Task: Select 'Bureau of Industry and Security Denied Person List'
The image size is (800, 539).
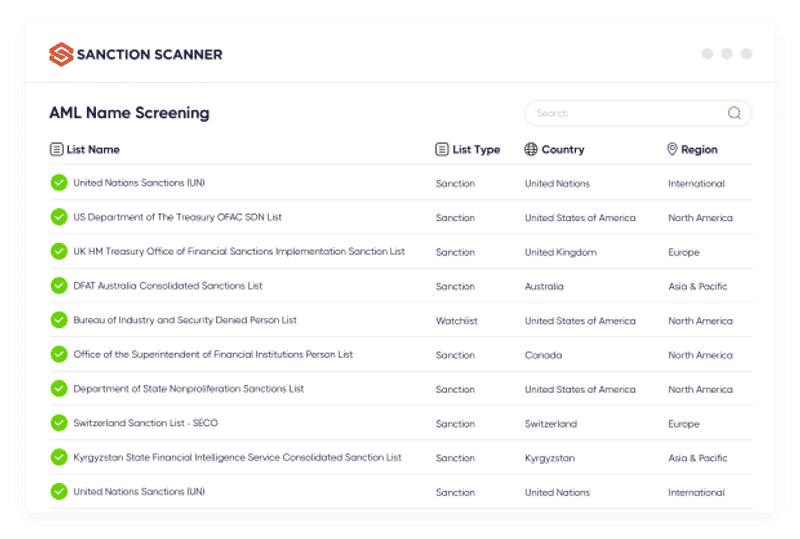Action: point(185,320)
